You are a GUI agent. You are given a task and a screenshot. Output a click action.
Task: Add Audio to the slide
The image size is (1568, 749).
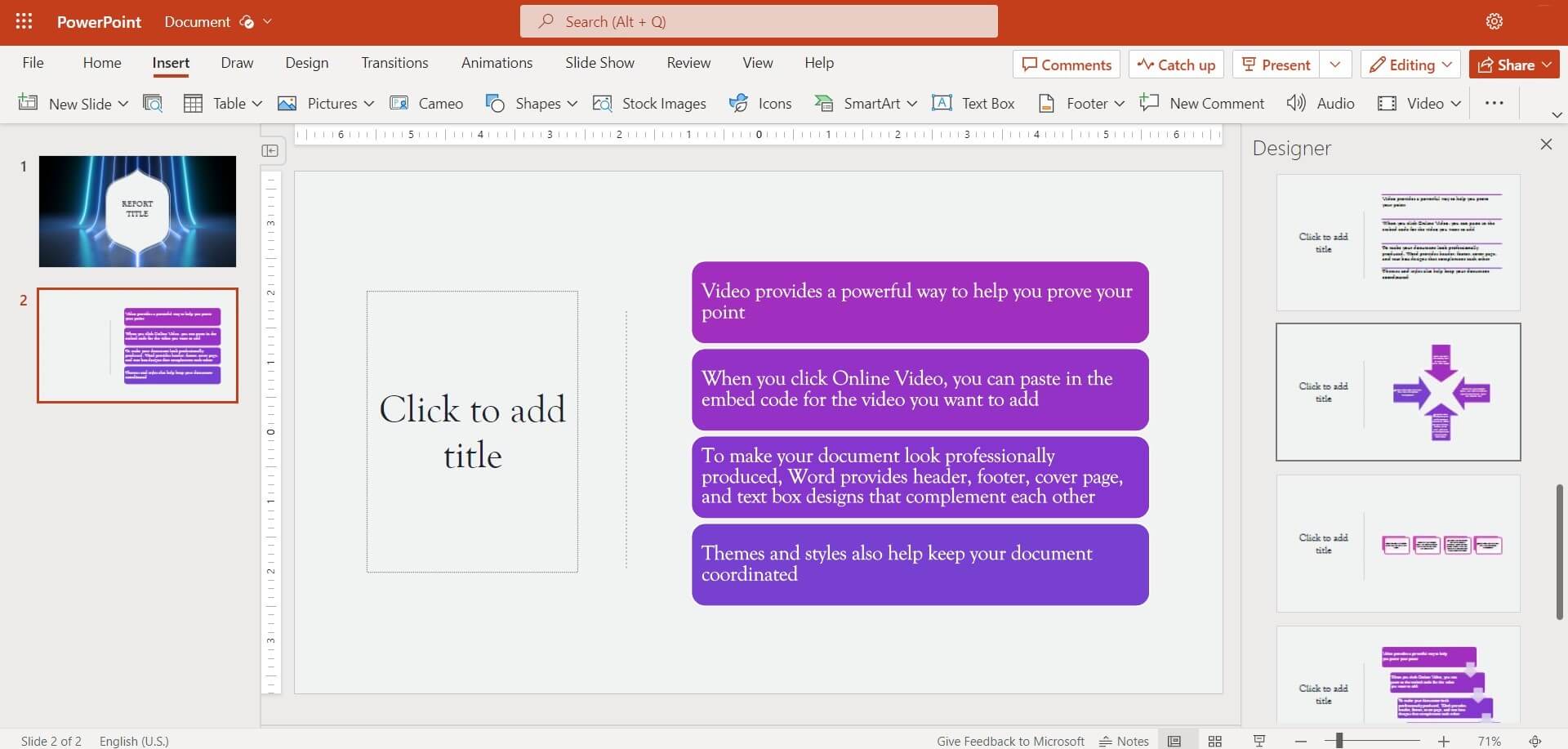coord(1320,103)
